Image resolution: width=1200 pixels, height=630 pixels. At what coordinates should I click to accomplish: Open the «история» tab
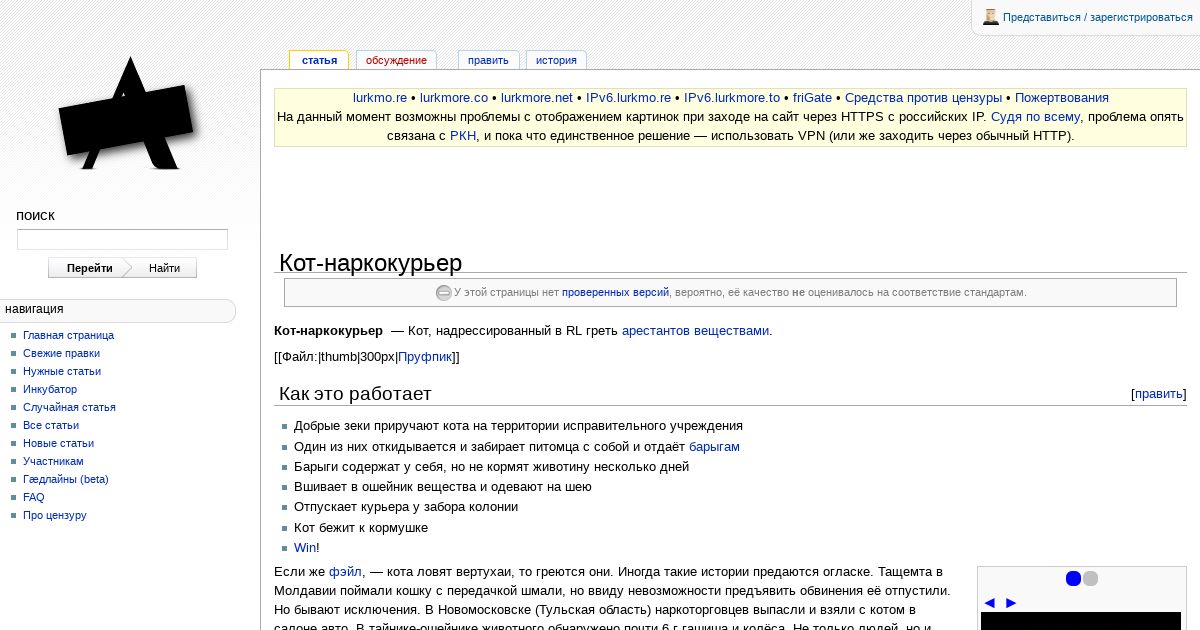556,60
